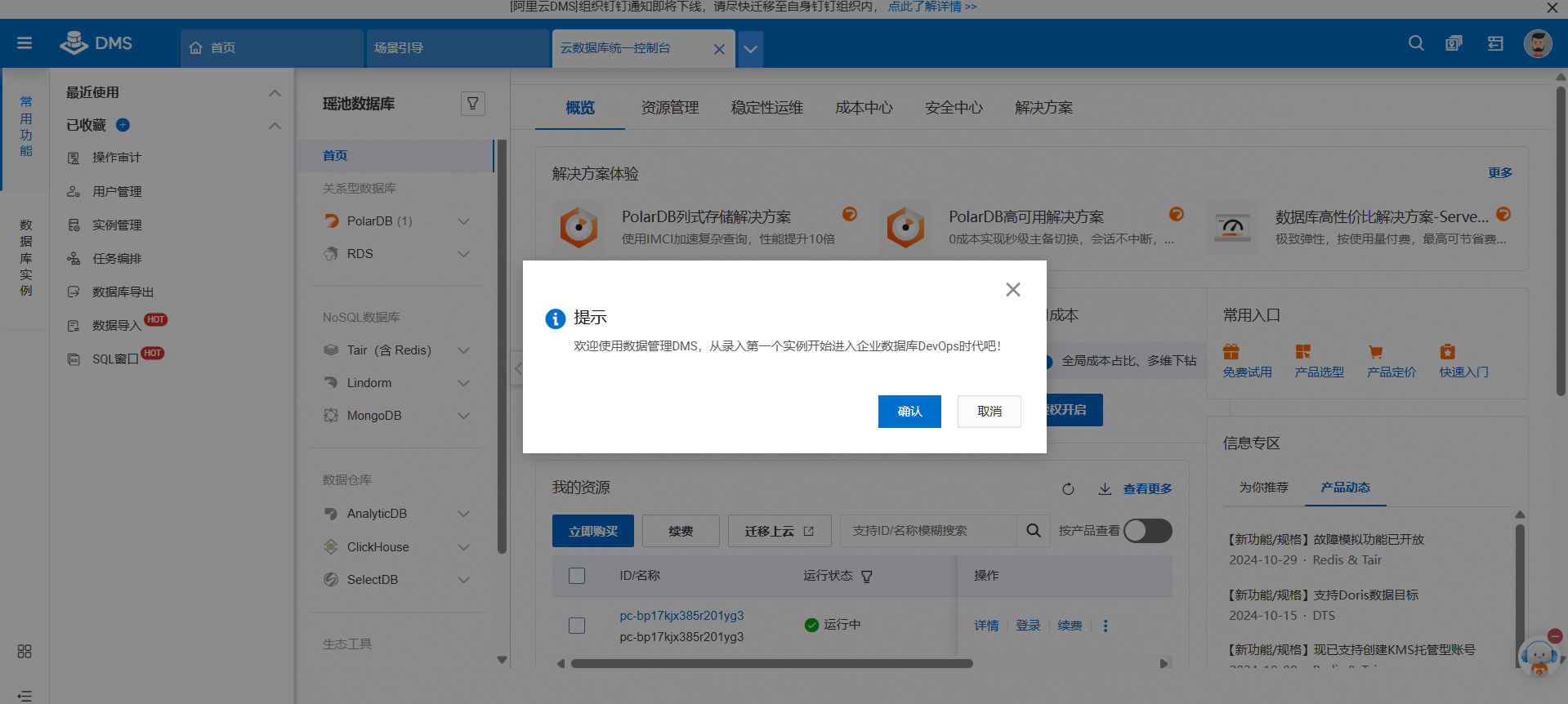Image resolution: width=1568 pixels, height=704 pixels.
Task: Click the 免费试用 gift icon
Action: pos(1231,352)
